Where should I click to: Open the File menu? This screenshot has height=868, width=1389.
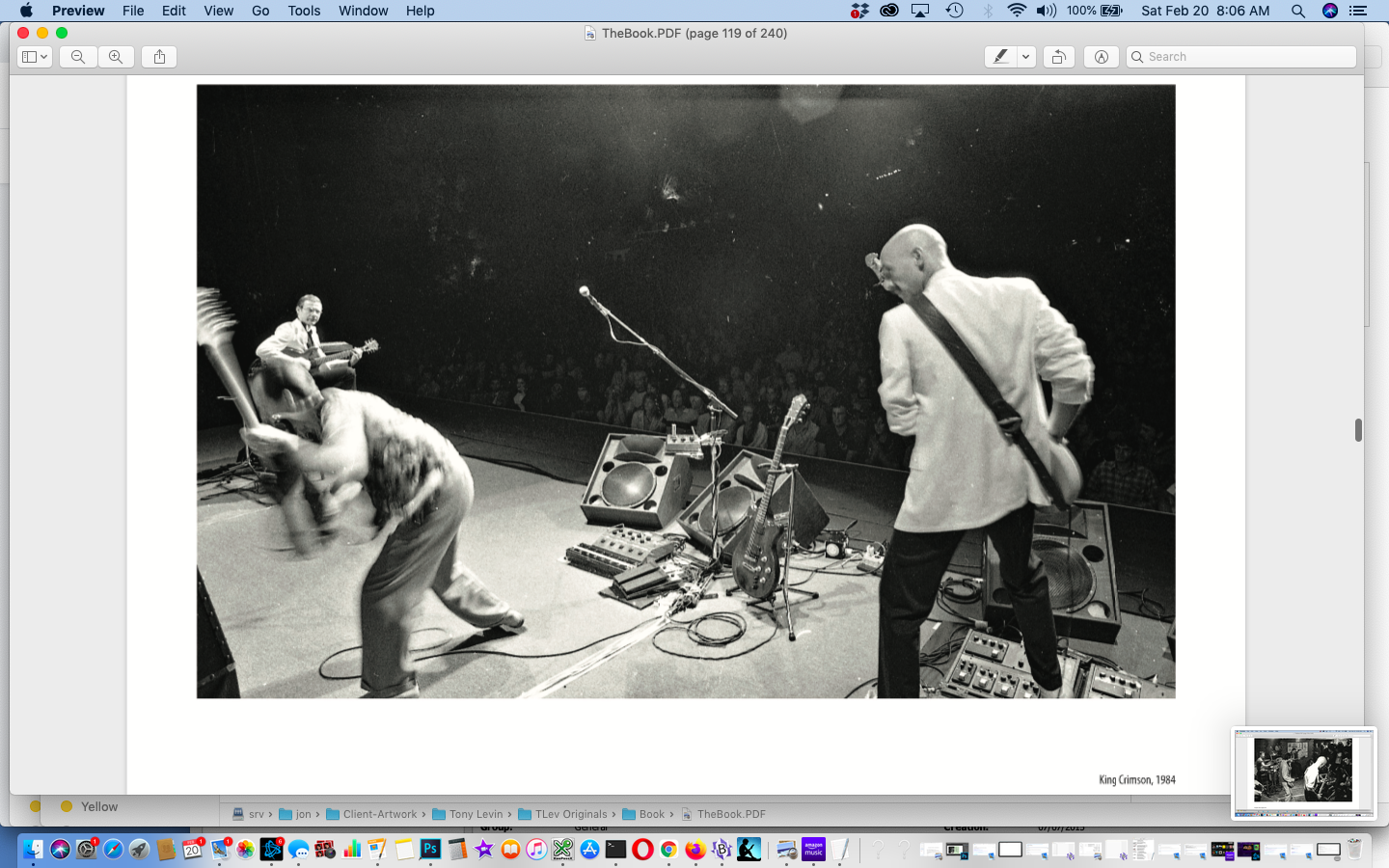point(133,11)
